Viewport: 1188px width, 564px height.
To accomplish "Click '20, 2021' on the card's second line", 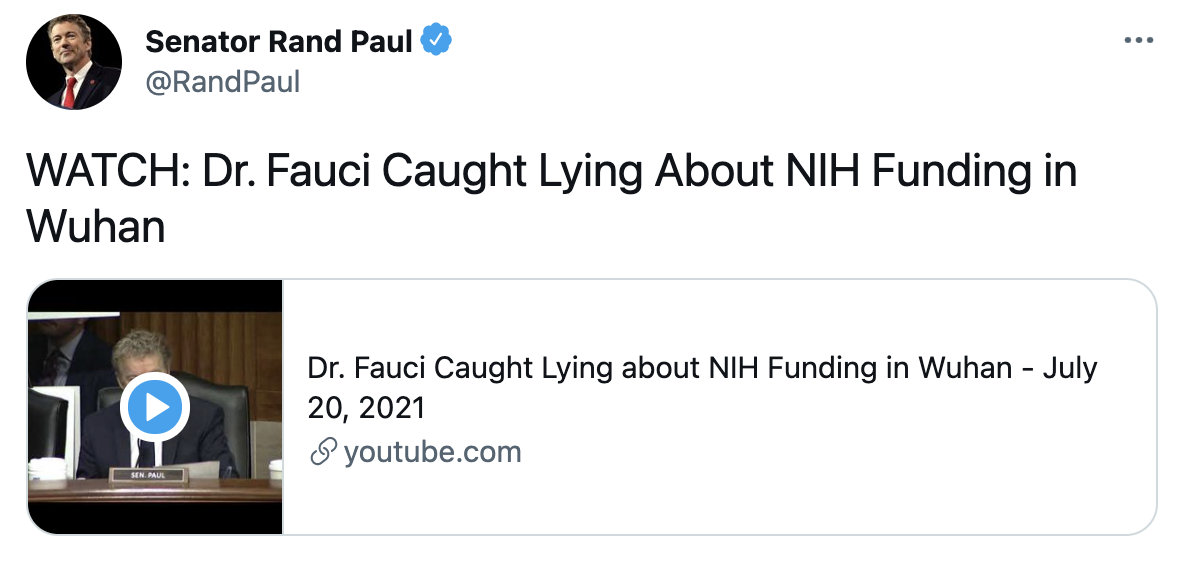I will [x=366, y=408].
